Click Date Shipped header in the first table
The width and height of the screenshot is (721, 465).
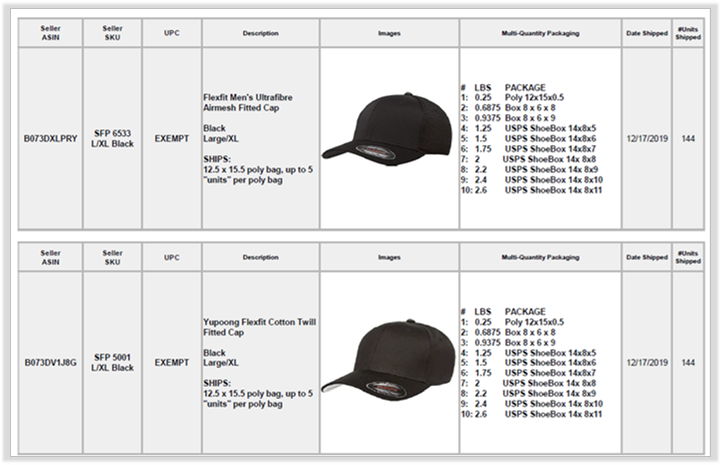(x=647, y=33)
